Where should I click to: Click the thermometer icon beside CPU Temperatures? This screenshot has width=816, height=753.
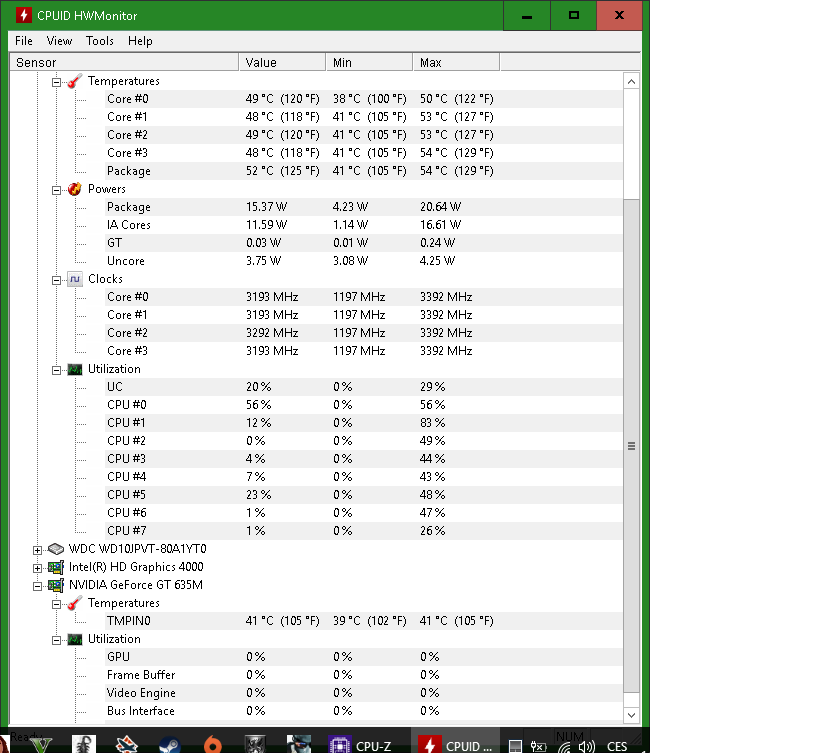click(x=75, y=81)
